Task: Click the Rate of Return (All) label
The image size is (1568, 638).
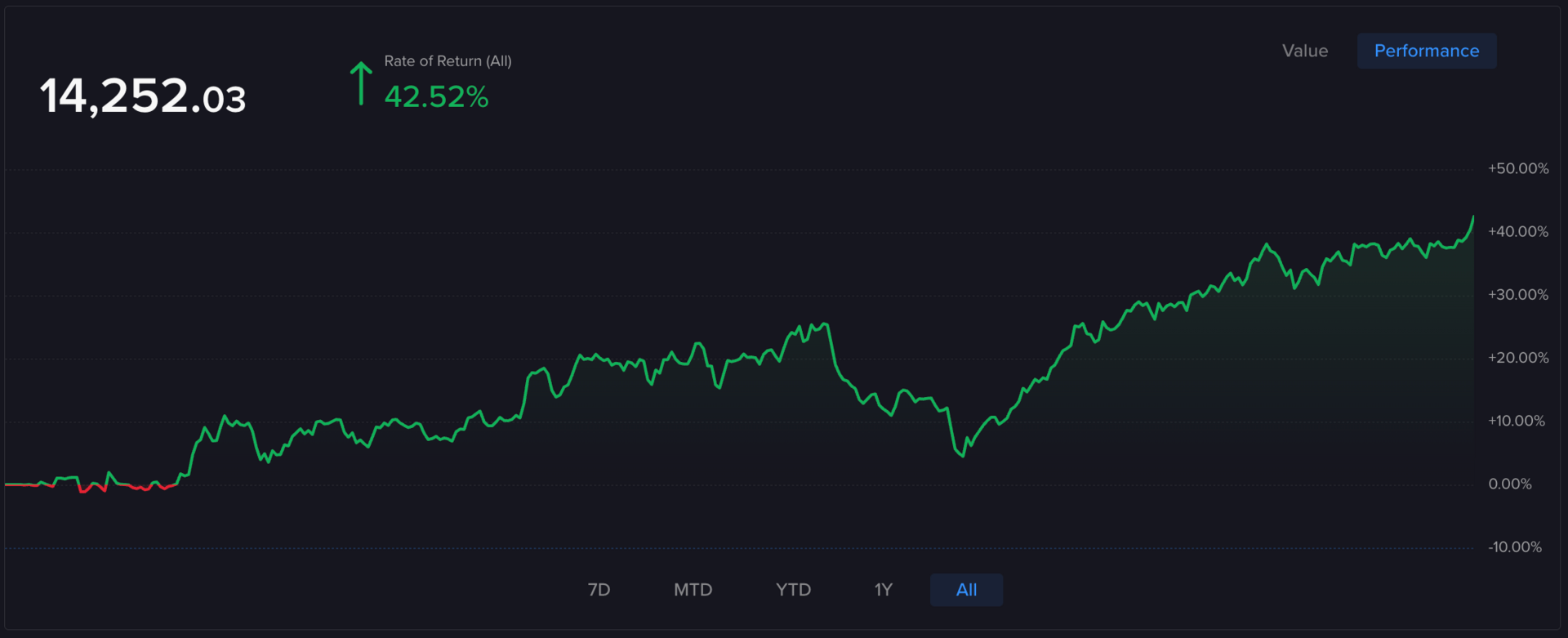Action: (448, 61)
